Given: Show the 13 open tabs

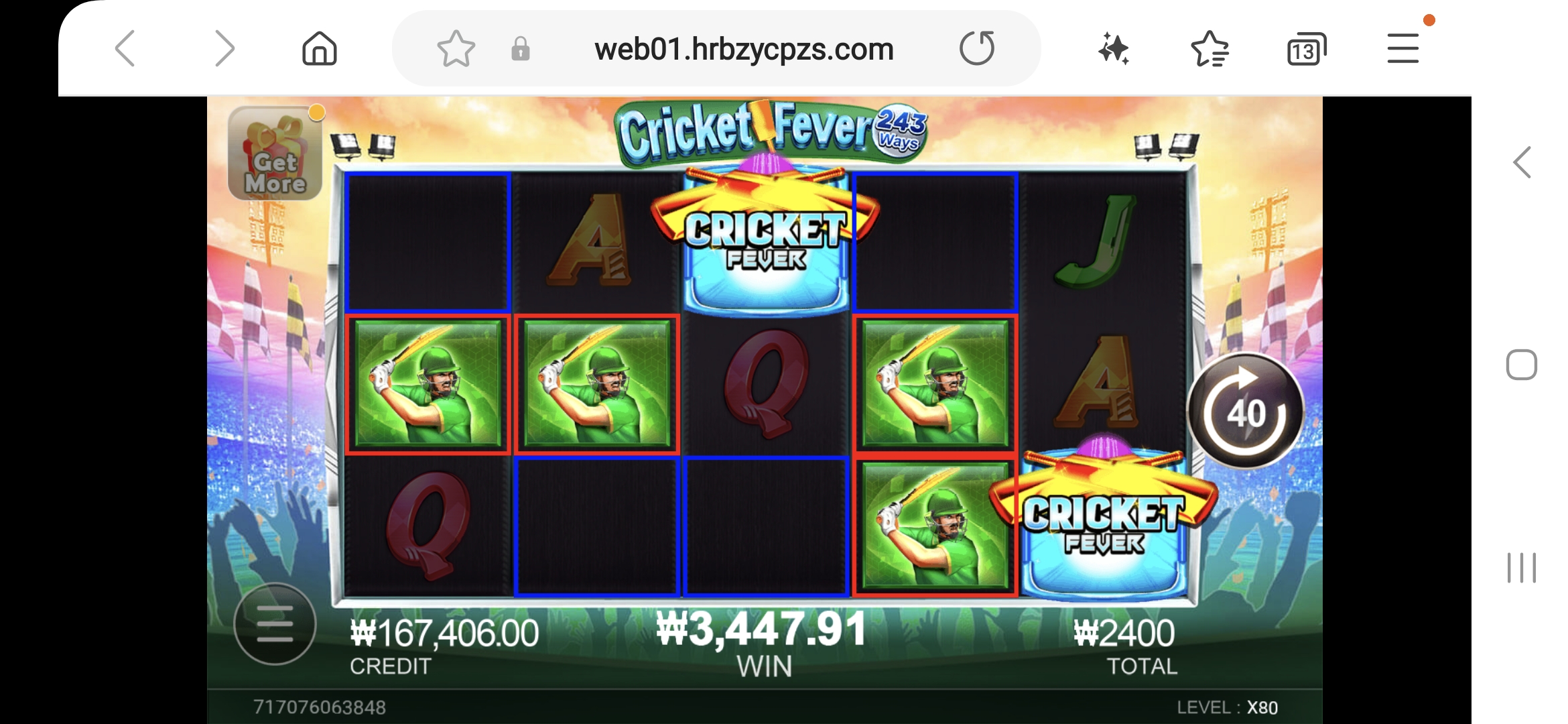Looking at the screenshot, I should coord(1306,49).
